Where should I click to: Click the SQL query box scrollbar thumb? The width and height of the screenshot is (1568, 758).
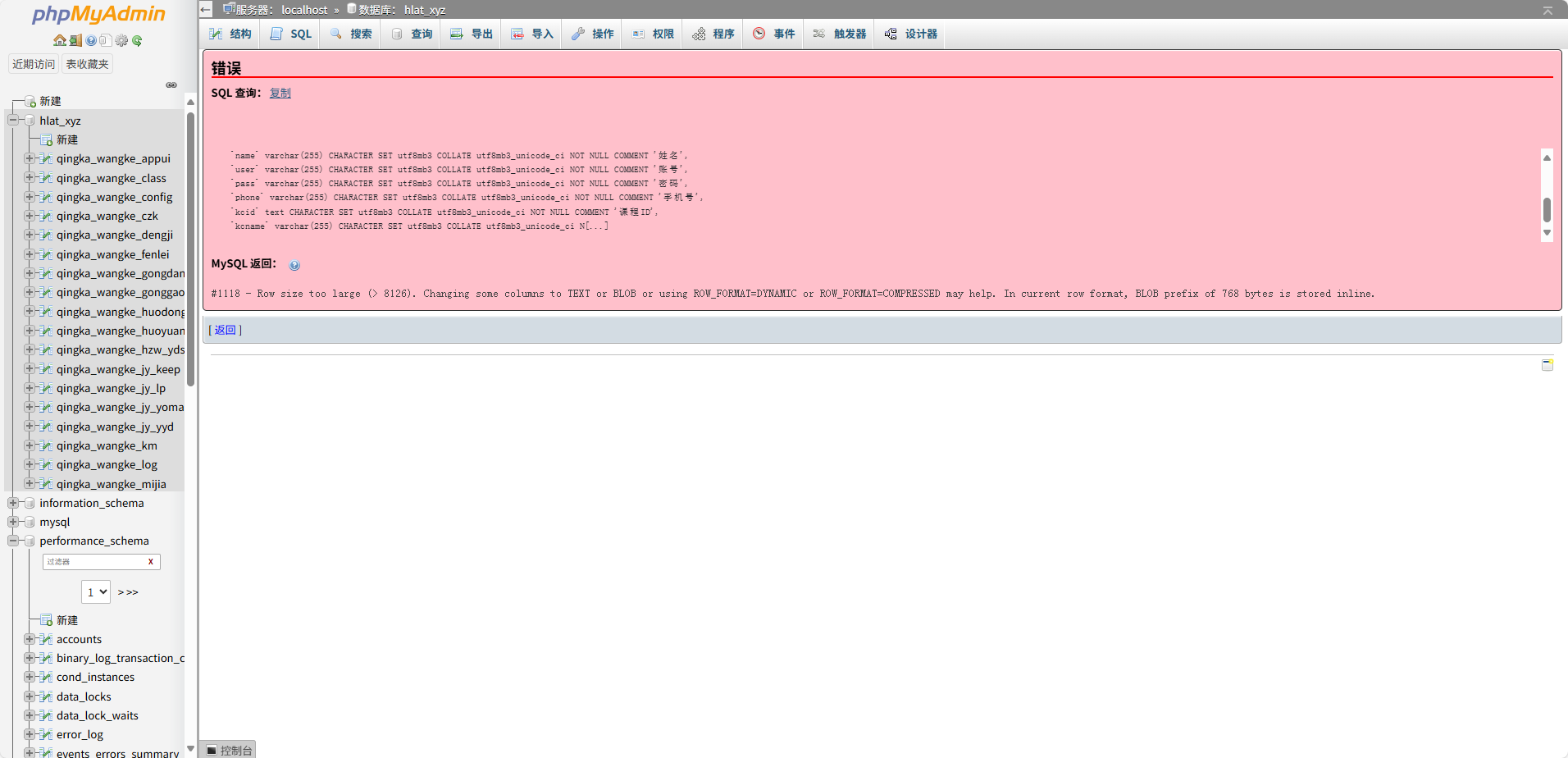coord(1547,210)
